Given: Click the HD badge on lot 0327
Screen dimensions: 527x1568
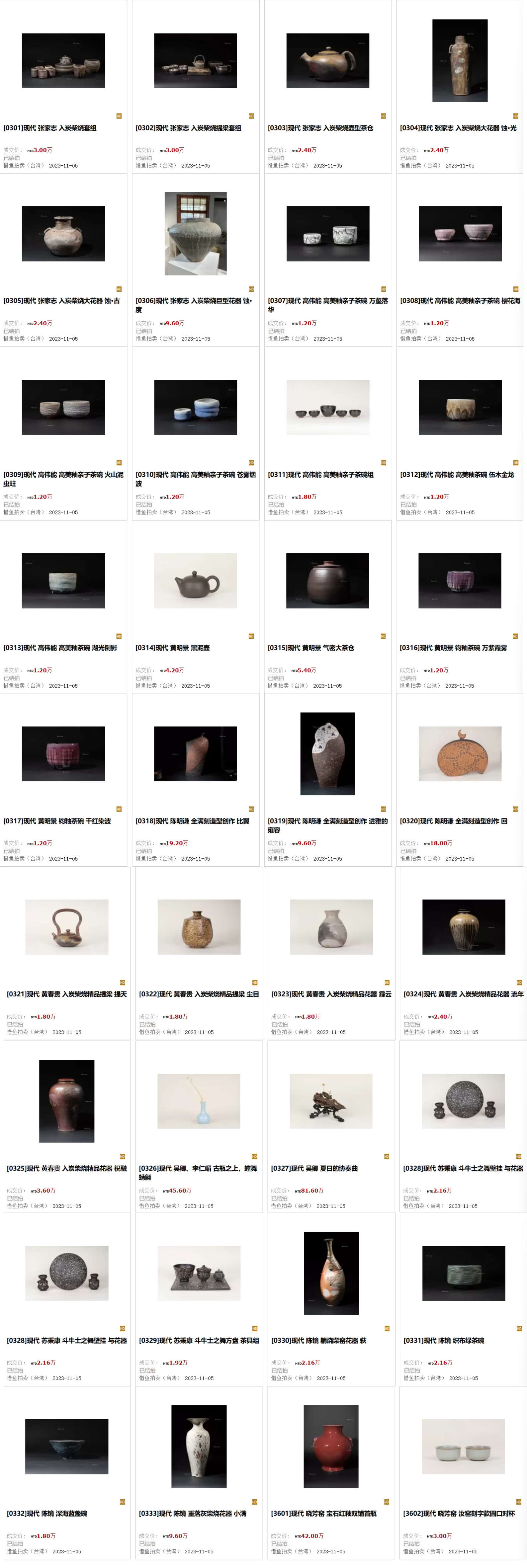Looking at the screenshot, I should click(387, 1156).
